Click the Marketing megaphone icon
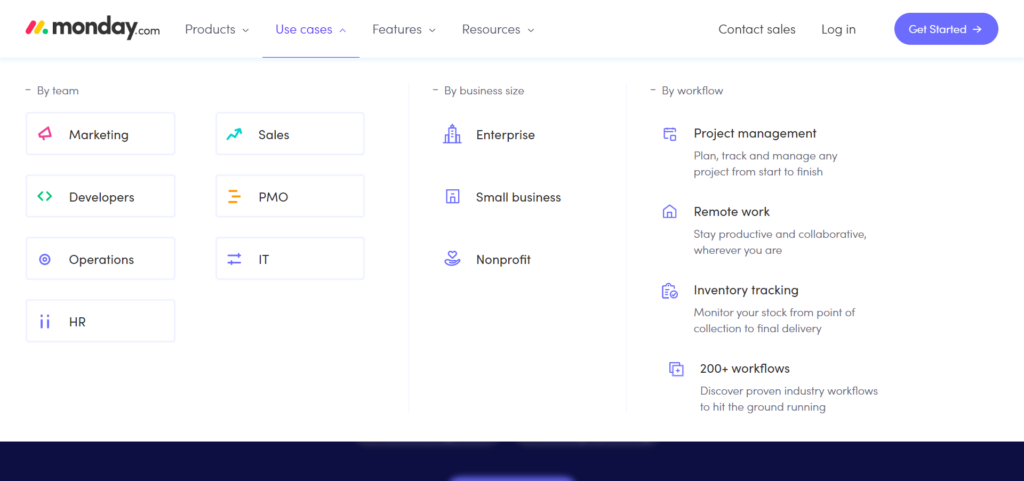The width and height of the screenshot is (1024, 481). 44,134
